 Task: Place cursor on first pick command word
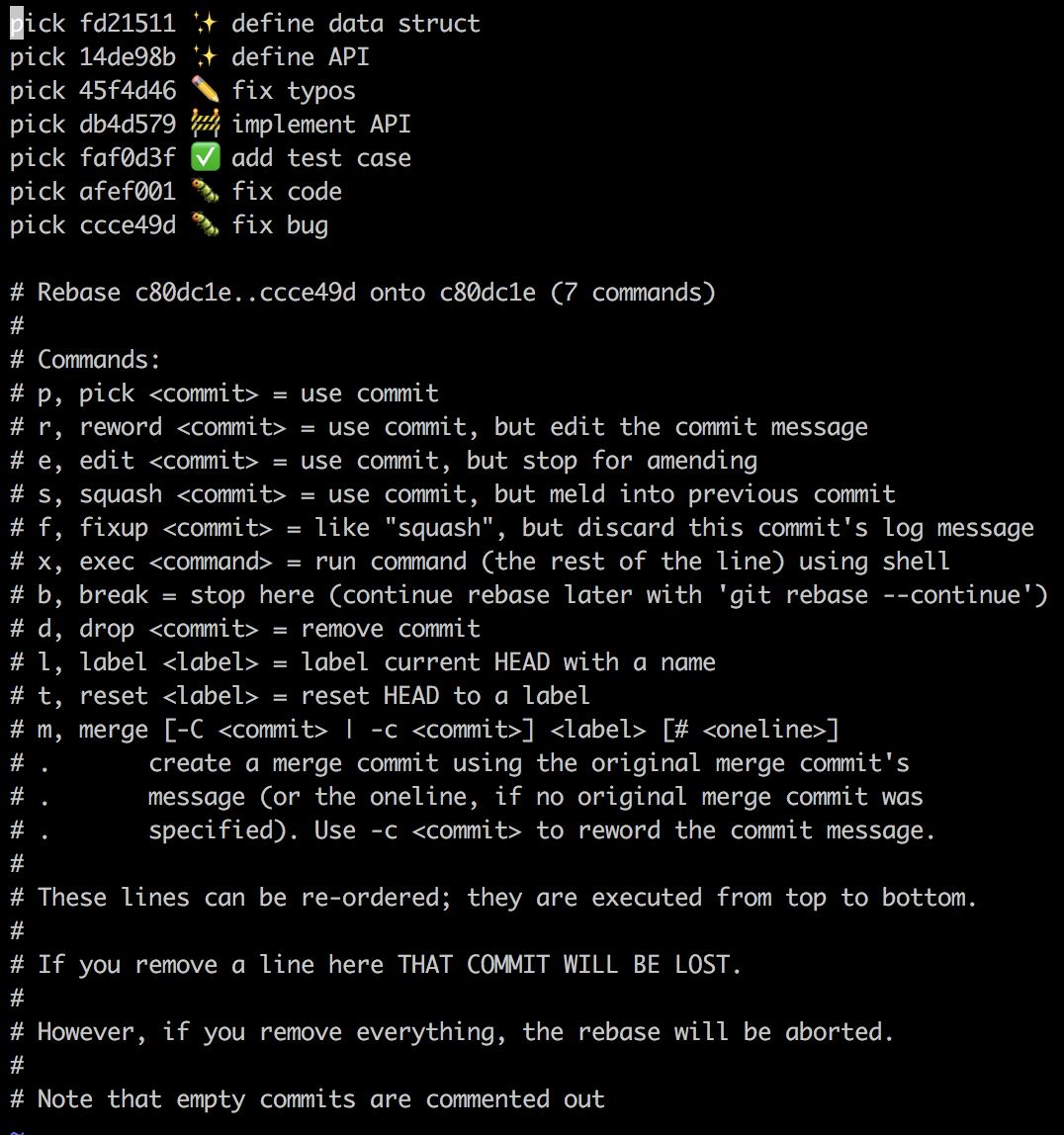point(38,24)
